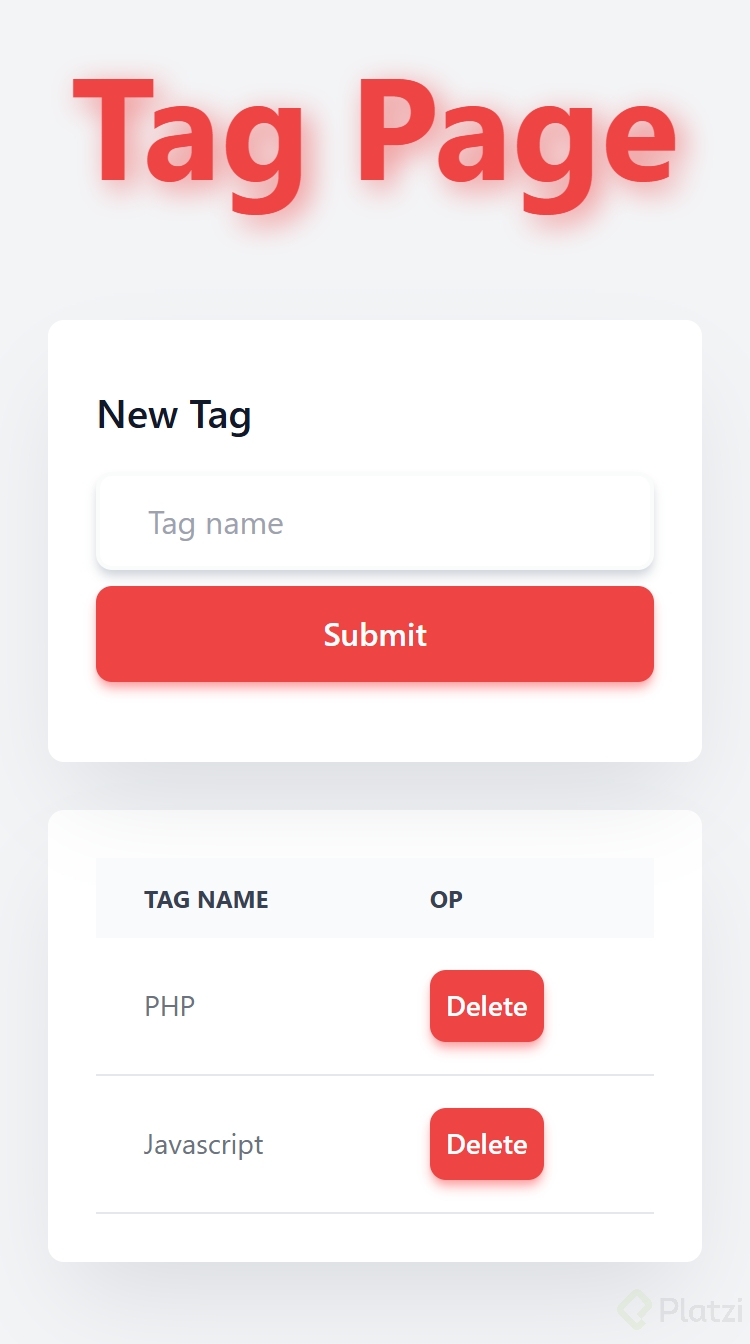Viewport: 750px width, 1344px height.
Task: Click the OP column header
Action: 446,899
